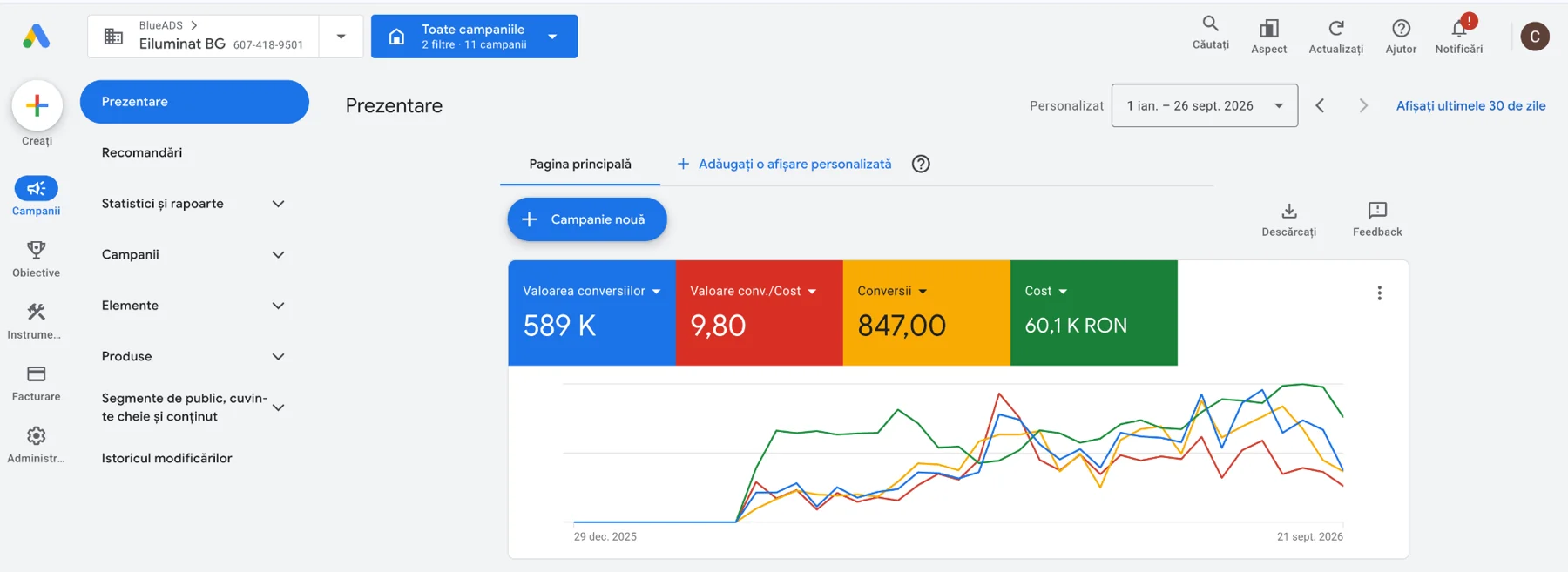
Task: Change Conversii metric dropdown
Action: (x=923, y=292)
